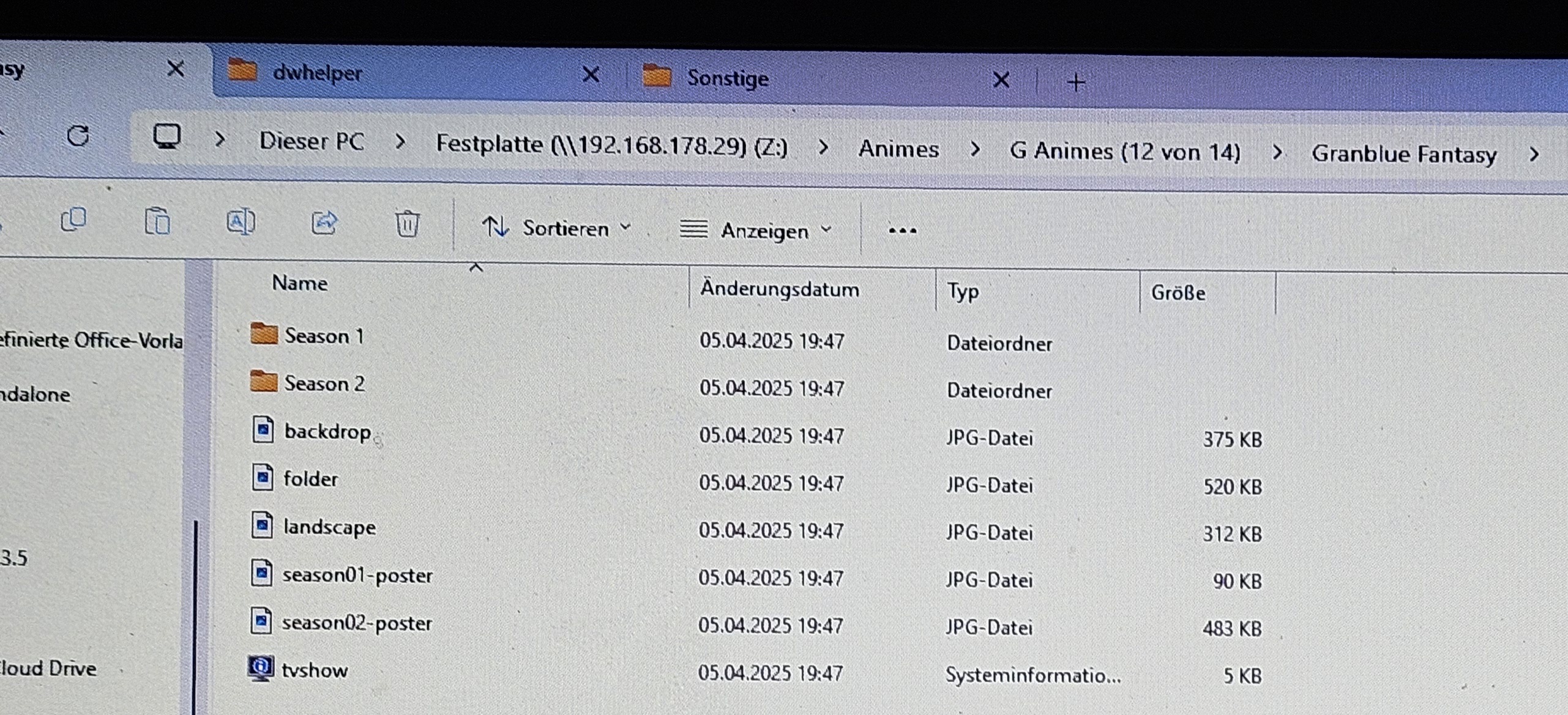Viewport: 1568px width, 715px height.
Task: Expand the chevron after Granblue Fantasy
Action: coord(1534,154)
